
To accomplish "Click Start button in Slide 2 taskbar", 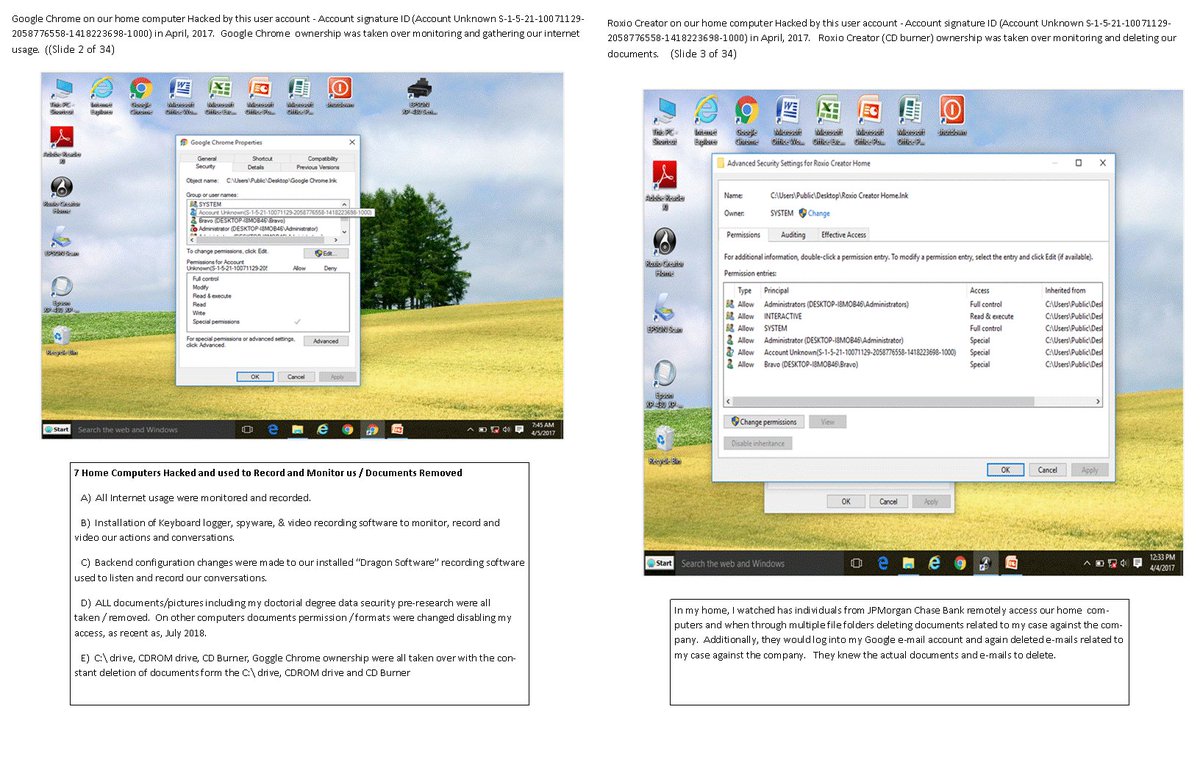I will (x=57, y=429).
